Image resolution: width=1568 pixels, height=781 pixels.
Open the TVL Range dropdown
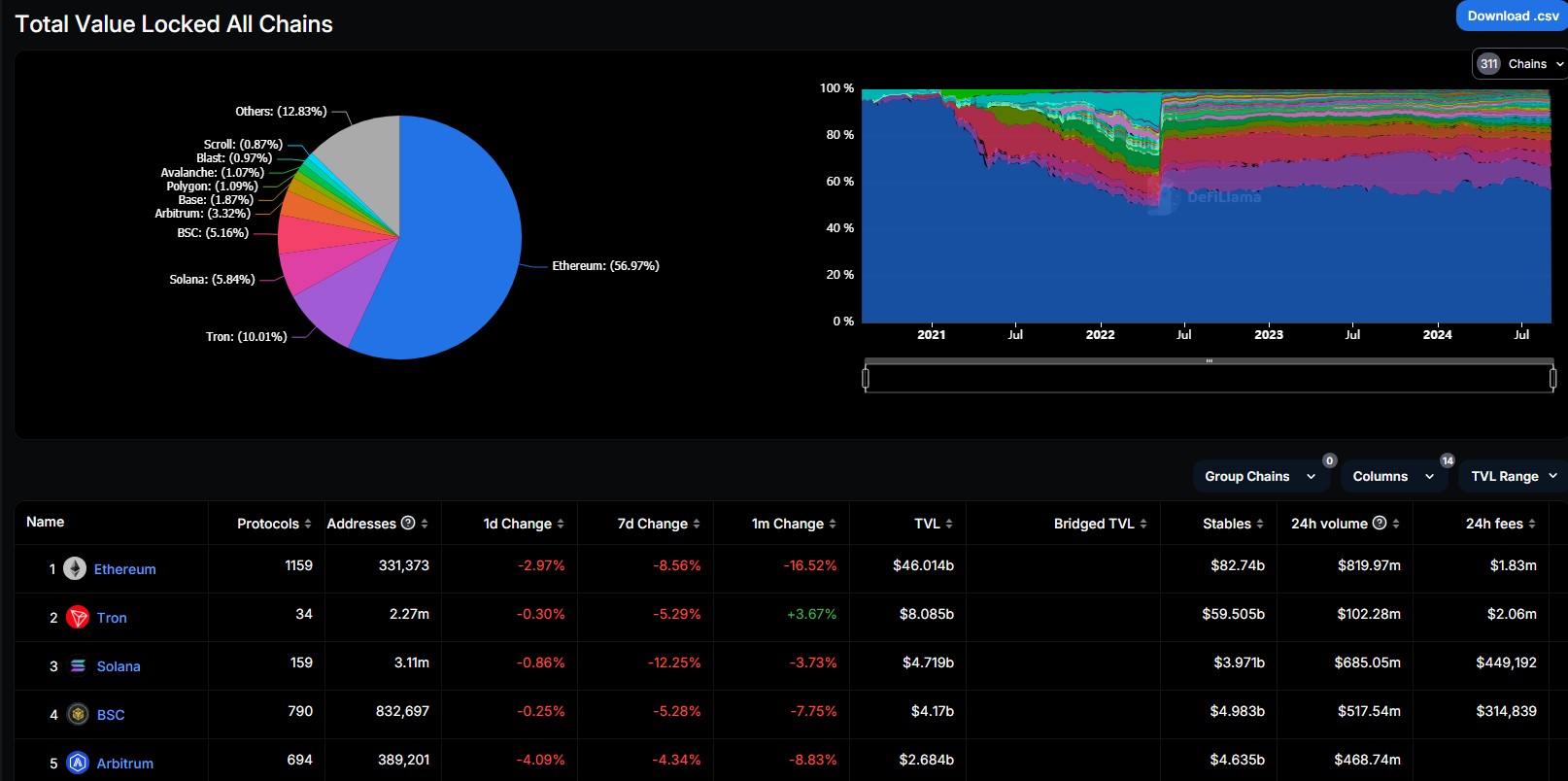[x=1513, y=476]
